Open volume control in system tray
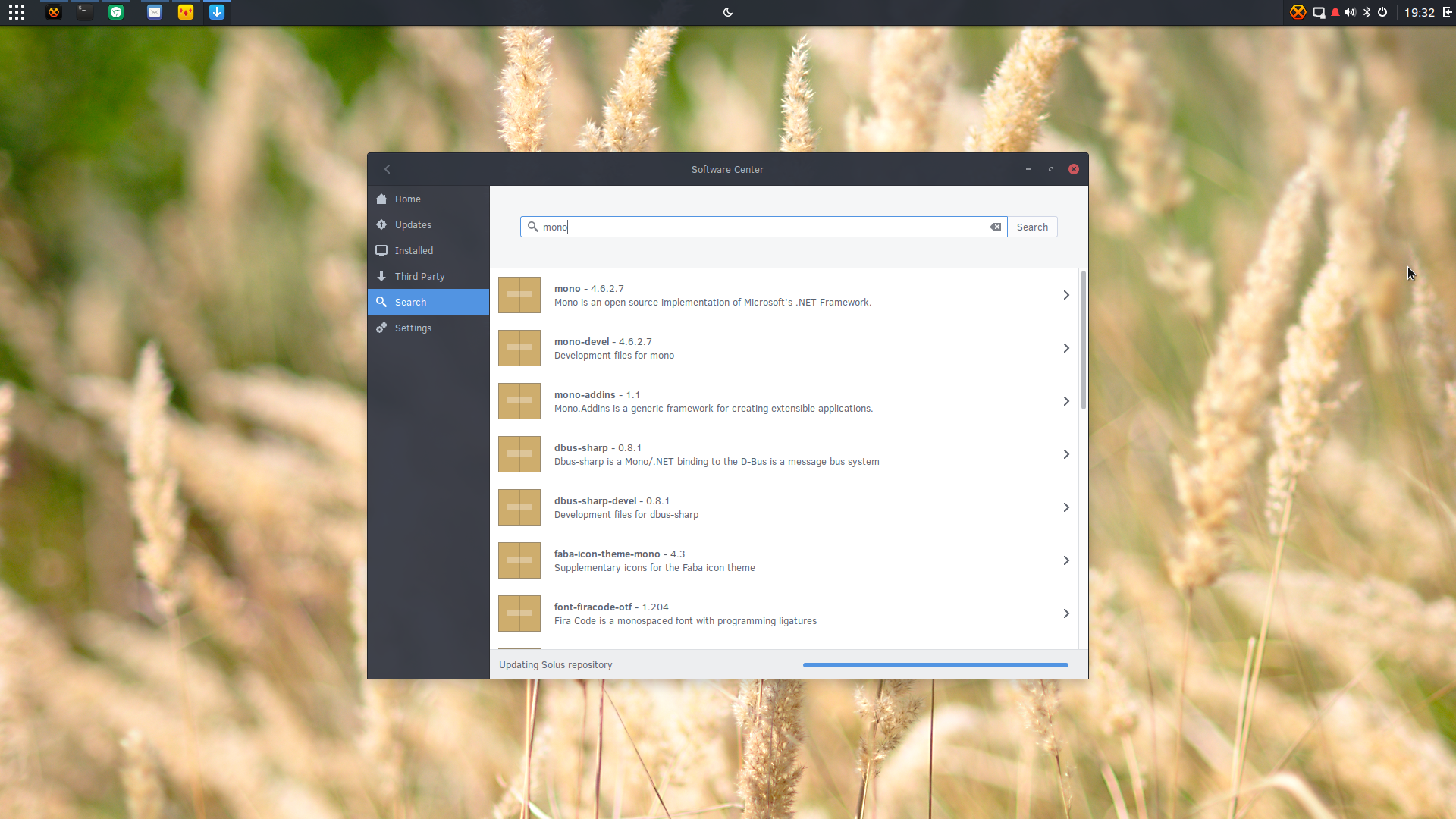1456x819 pixels. [x=1350, y=12]
